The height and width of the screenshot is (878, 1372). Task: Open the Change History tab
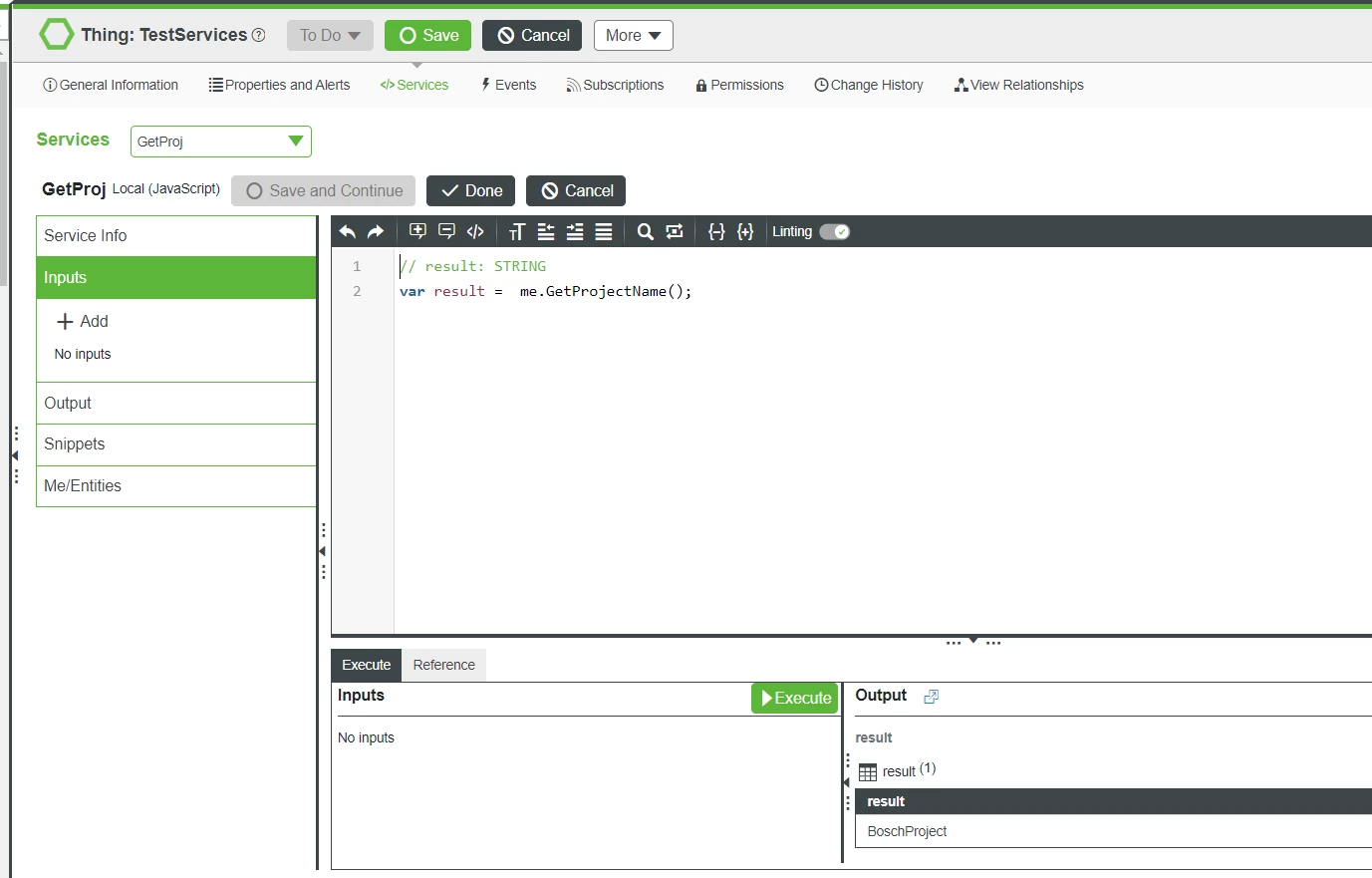(x=869, y=85)
